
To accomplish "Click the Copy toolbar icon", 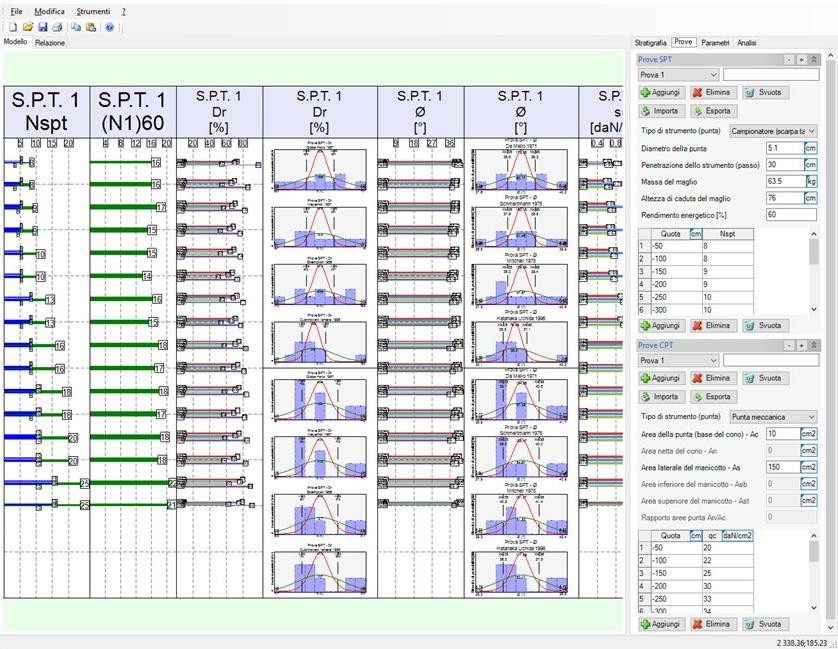I will (76, 27).
